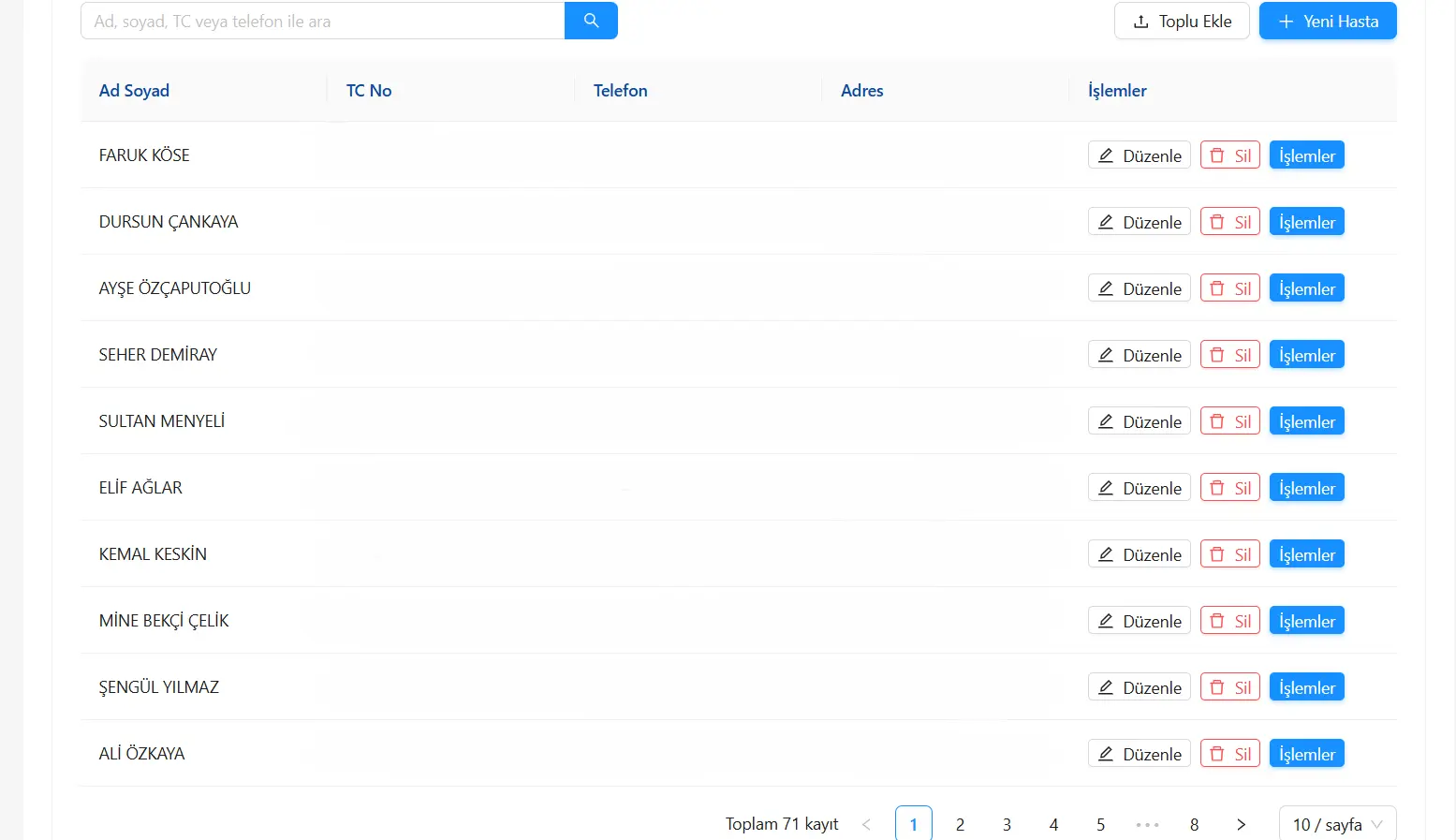Focus the patient search input field
This screenshot has width=1456, height=840.
323,21
